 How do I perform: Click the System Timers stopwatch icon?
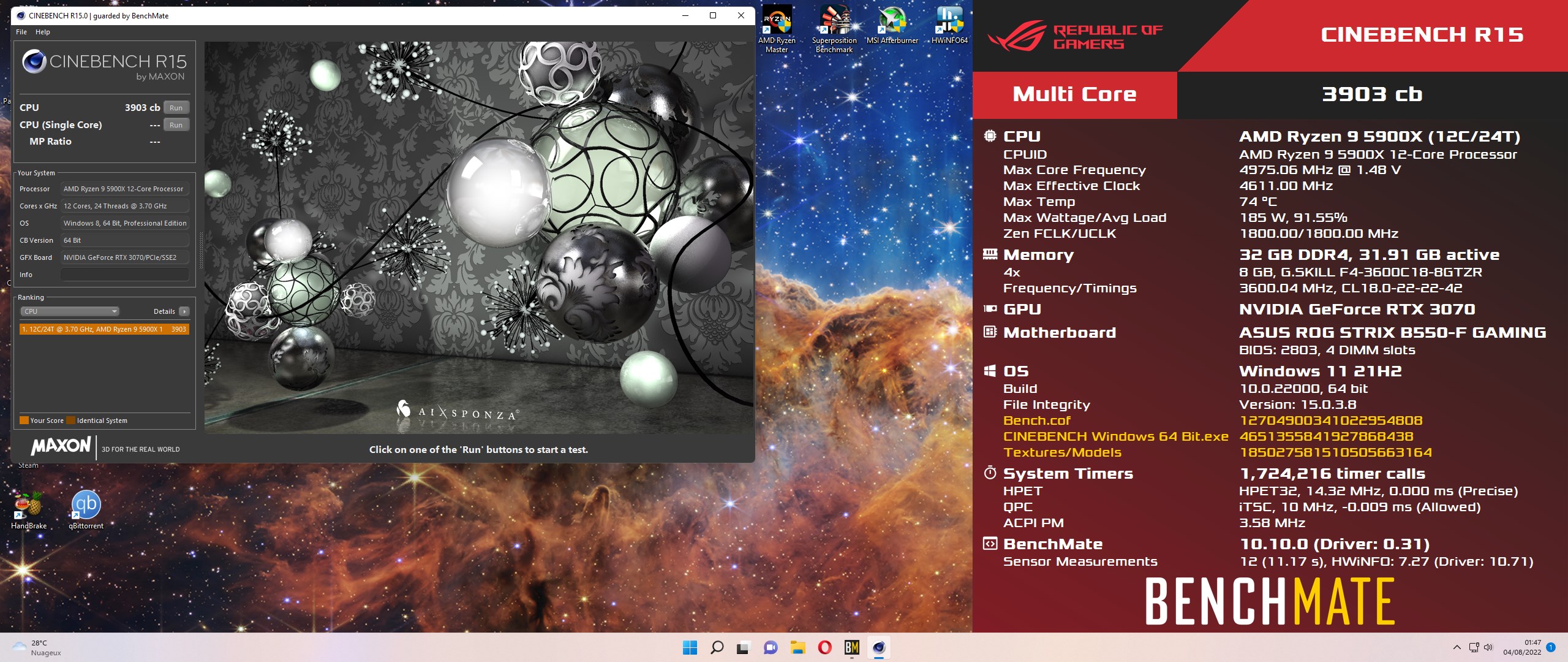(990, 473)
